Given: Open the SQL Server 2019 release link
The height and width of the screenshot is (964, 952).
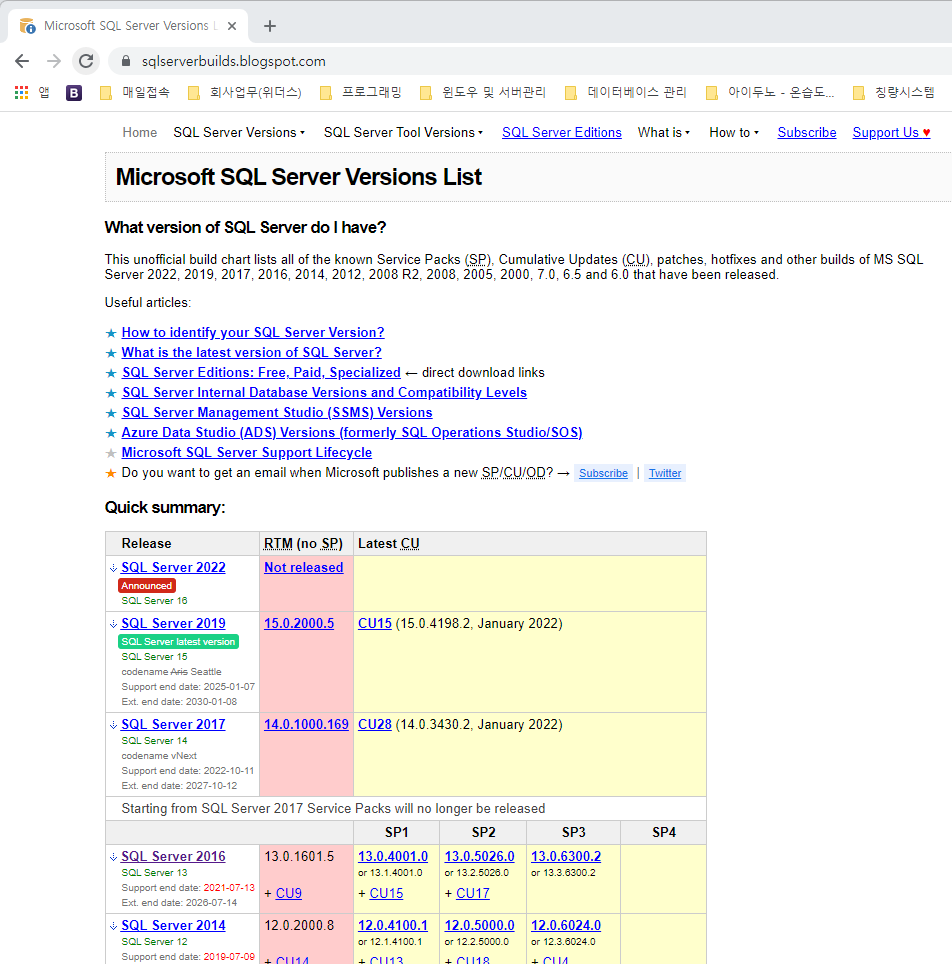Looking at the screenshot, I should pyautogui.click(x=173, y=623).
